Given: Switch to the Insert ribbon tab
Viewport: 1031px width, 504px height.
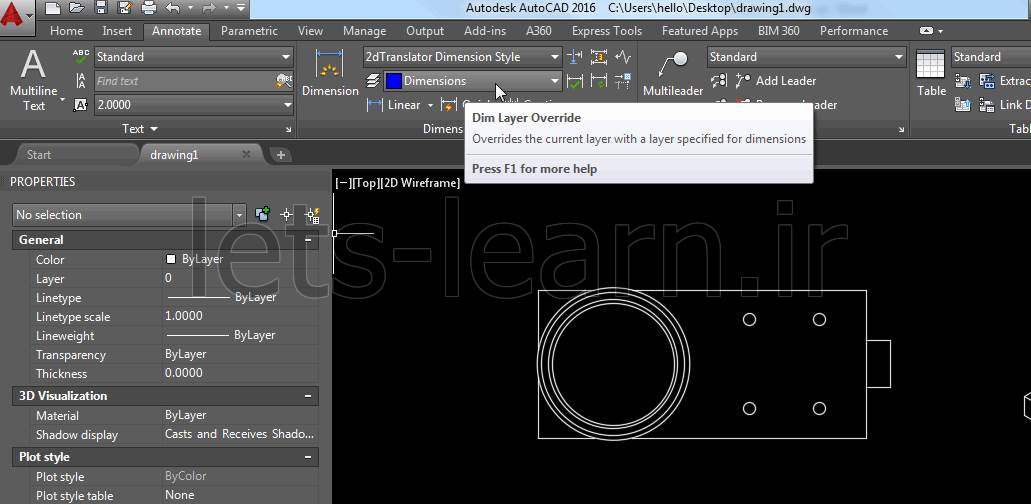Looking at the screenshot, I should coord(117,31).
